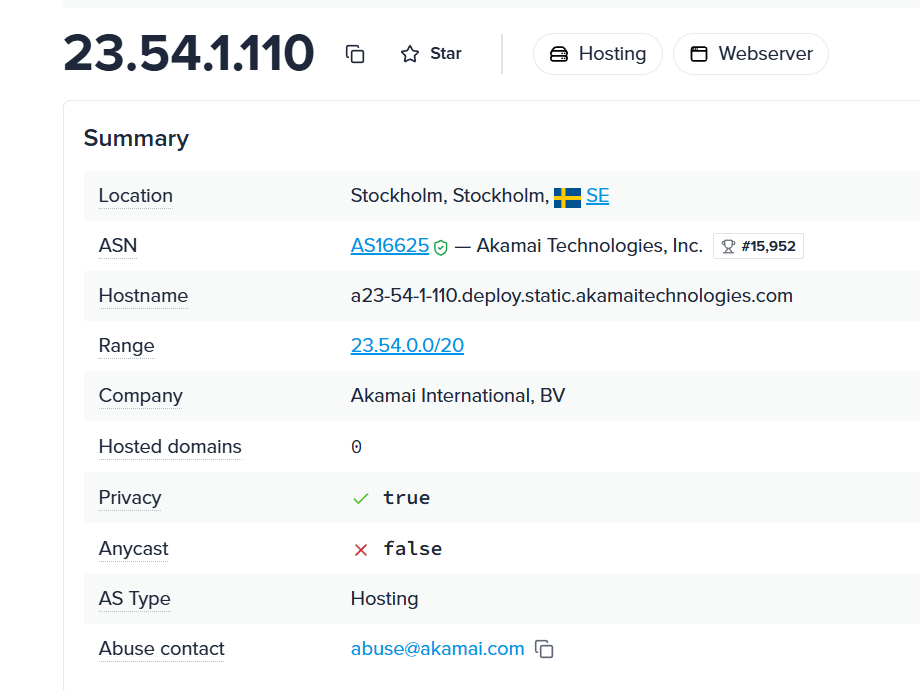Open the AS16625 link
920x691 pixels.
(390, 245)
